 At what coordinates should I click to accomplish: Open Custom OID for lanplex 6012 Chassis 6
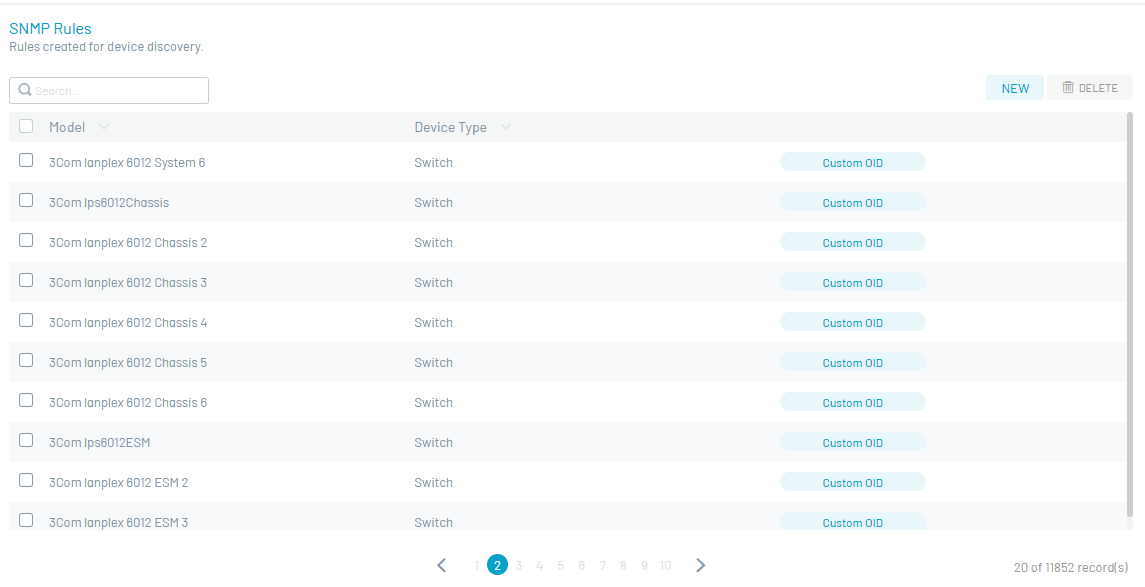853,402
